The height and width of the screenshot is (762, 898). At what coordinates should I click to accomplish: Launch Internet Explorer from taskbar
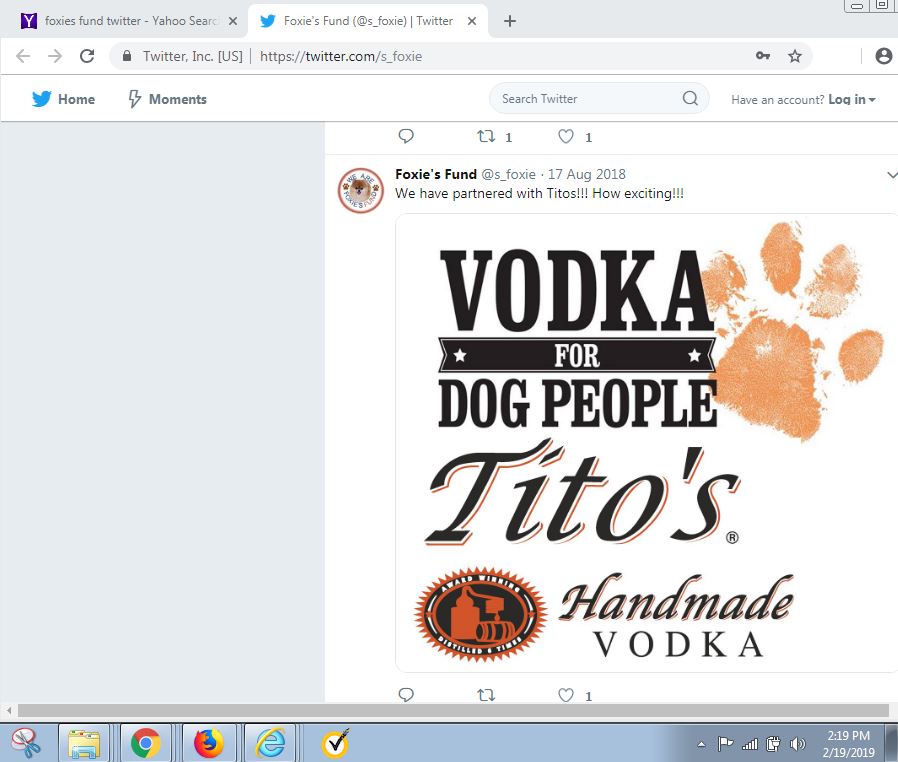pyautogui.click(x=270, y=743)
